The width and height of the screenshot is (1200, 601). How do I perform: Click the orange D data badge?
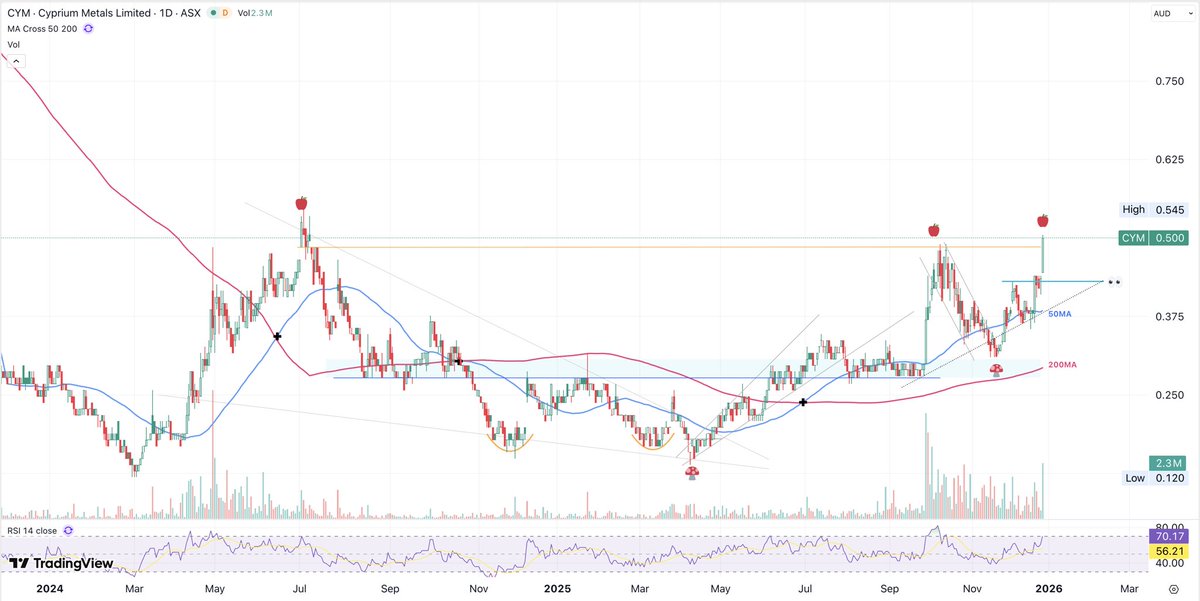[x=225, y=13]
